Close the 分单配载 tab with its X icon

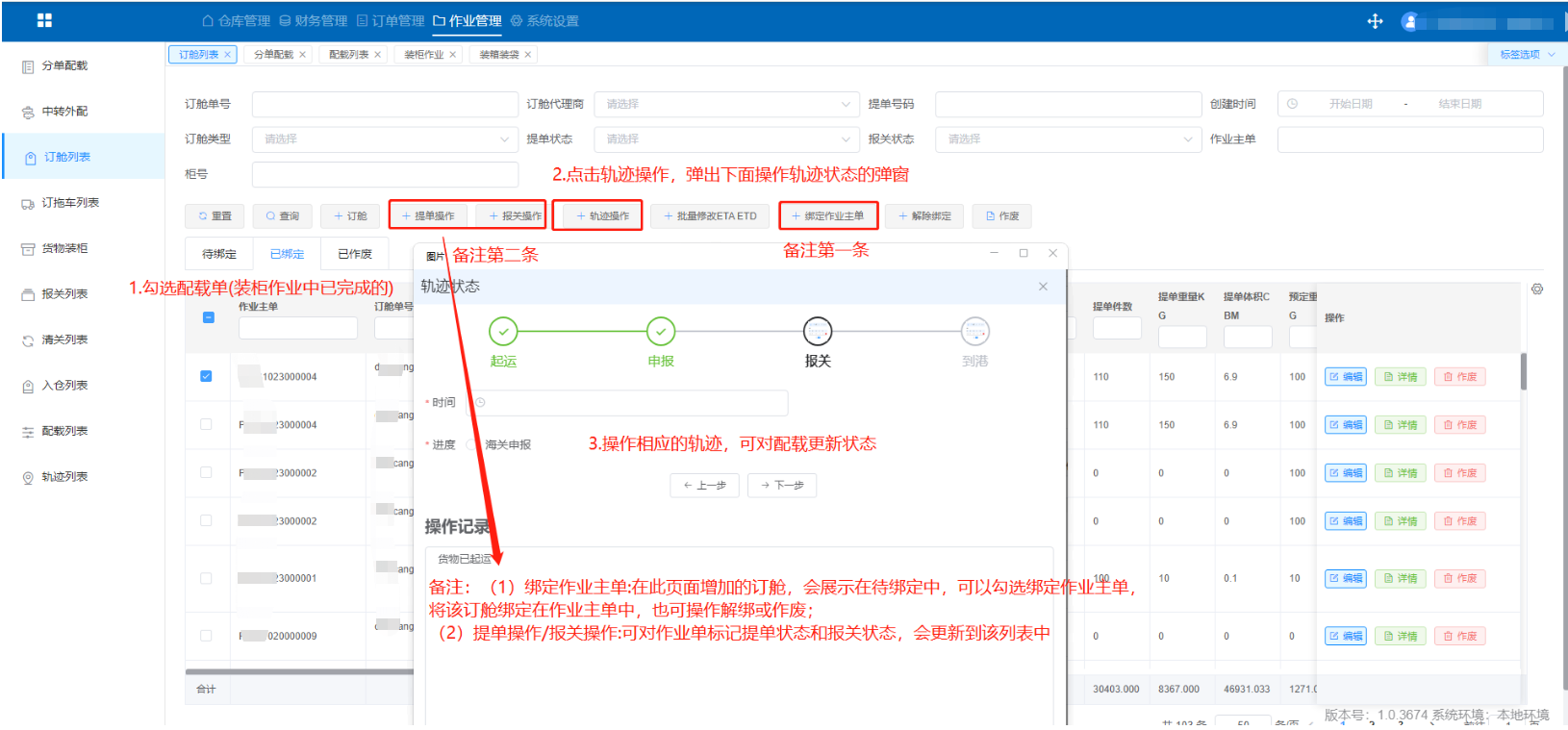(302, 55)
